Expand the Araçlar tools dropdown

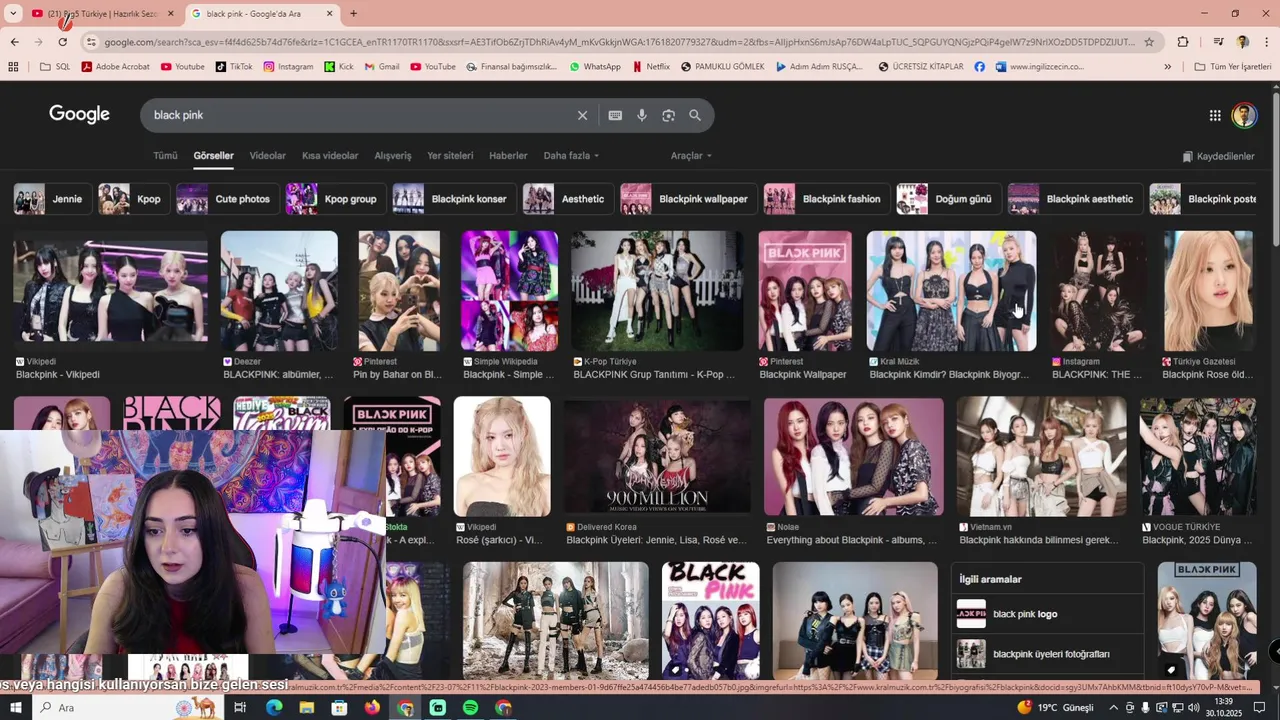tap(691, 156)
